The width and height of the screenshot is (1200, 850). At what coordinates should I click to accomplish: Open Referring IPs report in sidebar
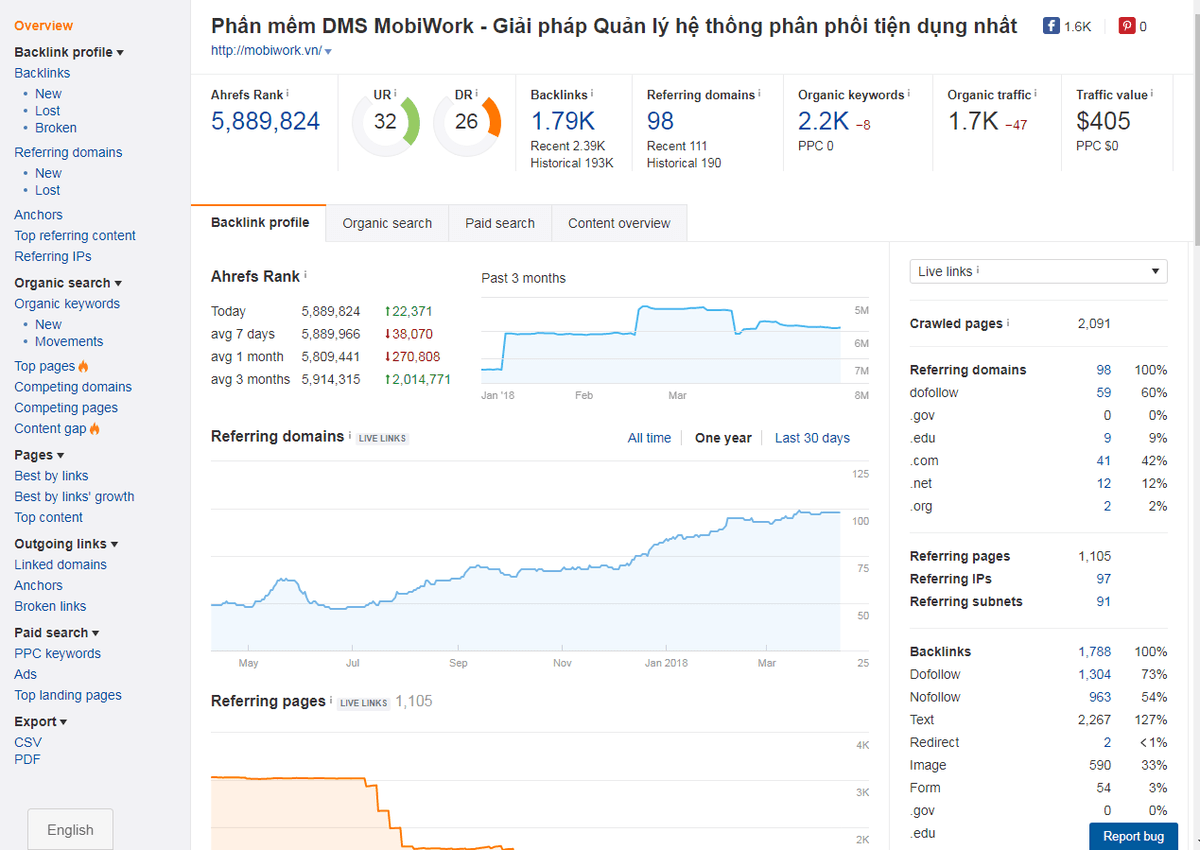(53, 257)
